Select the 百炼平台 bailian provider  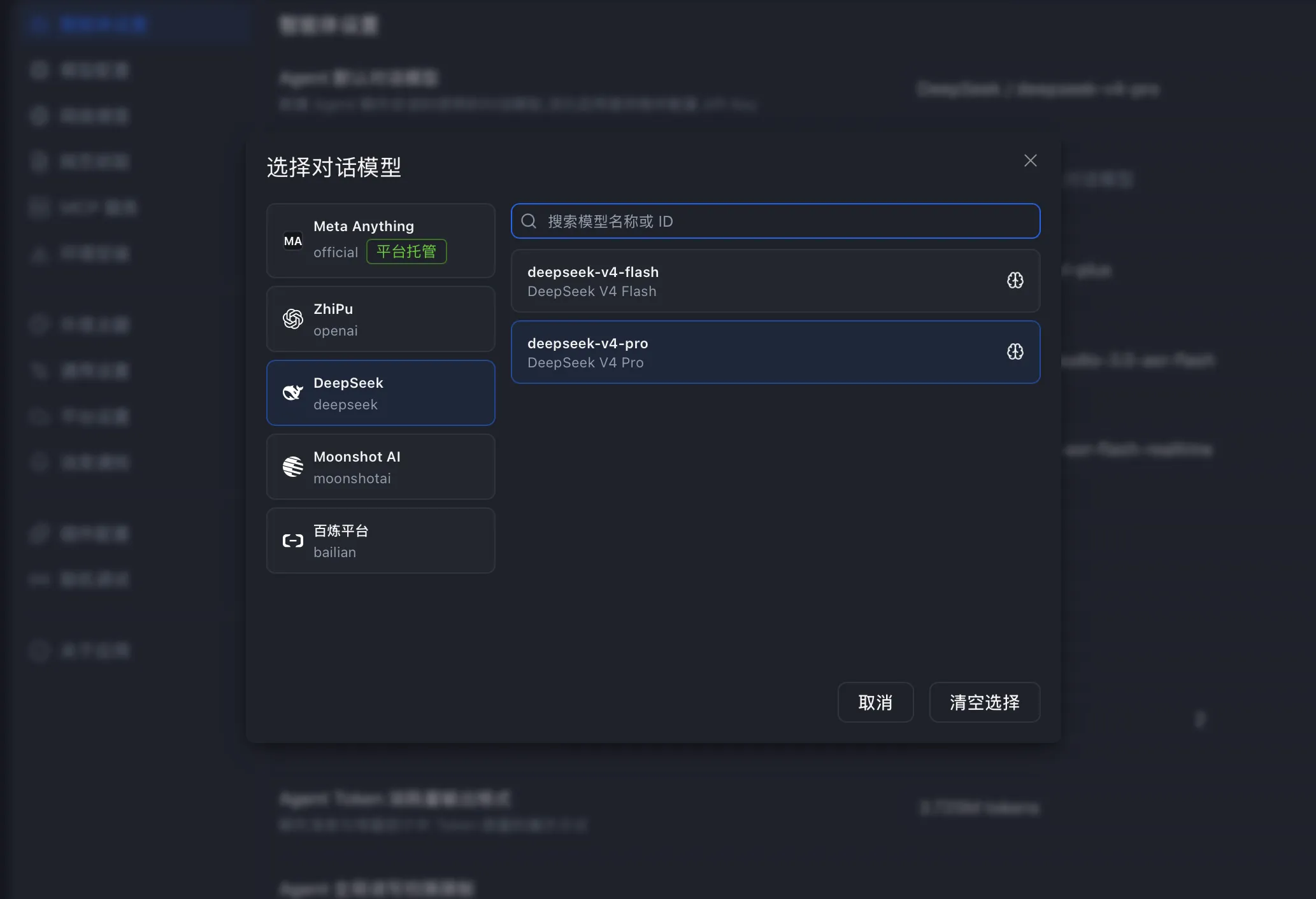tap(380, 541)
